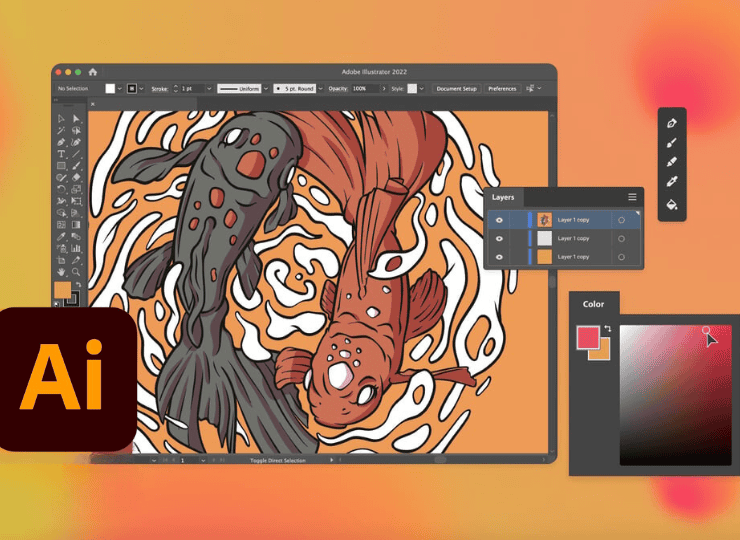Click the Document Setup button
Viewport: 740px width, 540px height.
click(x=456, y=88)
